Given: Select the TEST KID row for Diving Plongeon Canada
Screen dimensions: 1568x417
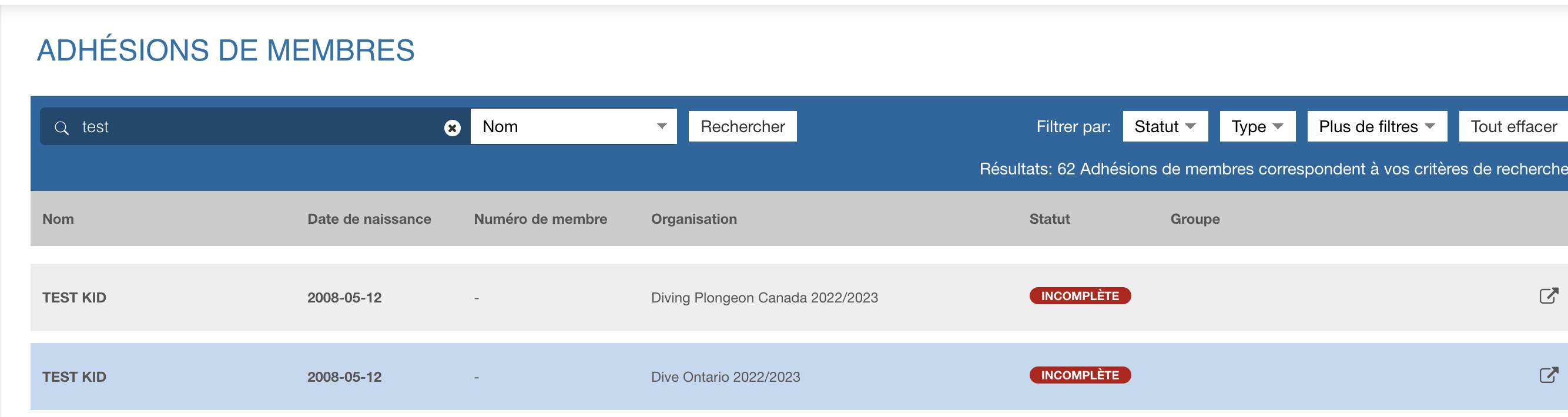Looking at the screenshot, I should 74,298.
